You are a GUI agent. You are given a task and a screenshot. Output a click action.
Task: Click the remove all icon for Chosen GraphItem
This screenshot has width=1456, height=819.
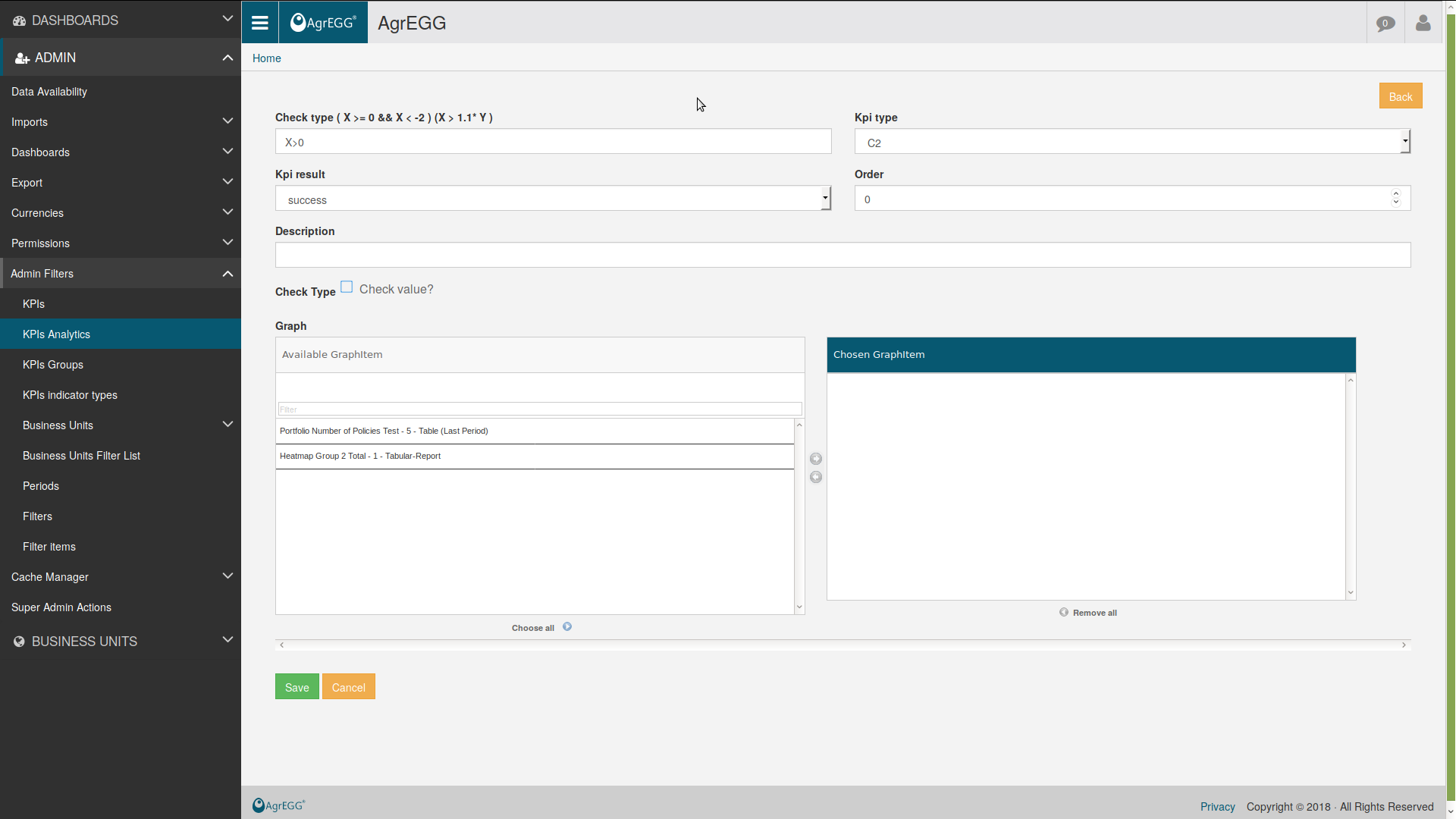click(1064, 612)
